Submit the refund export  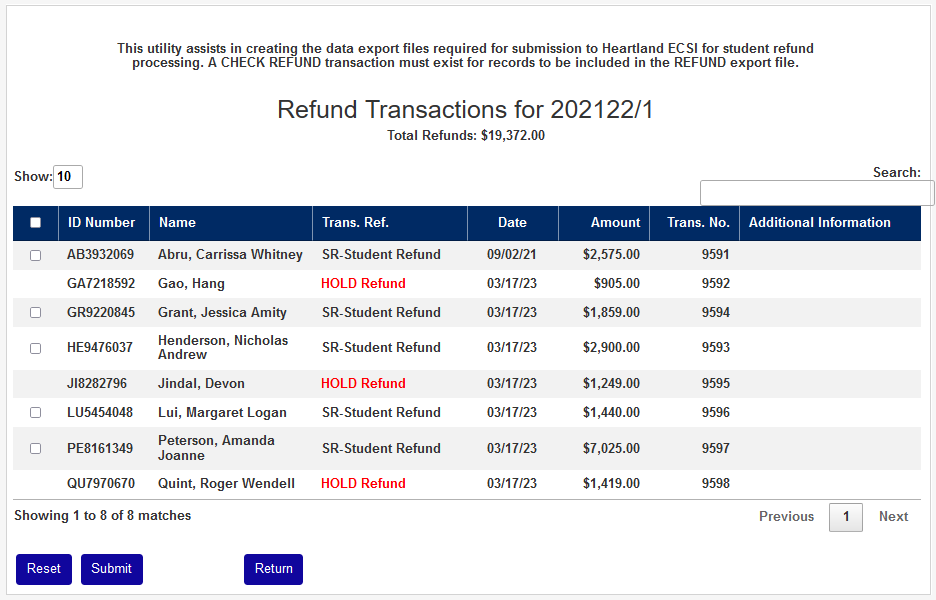click(x=111, y=569)
